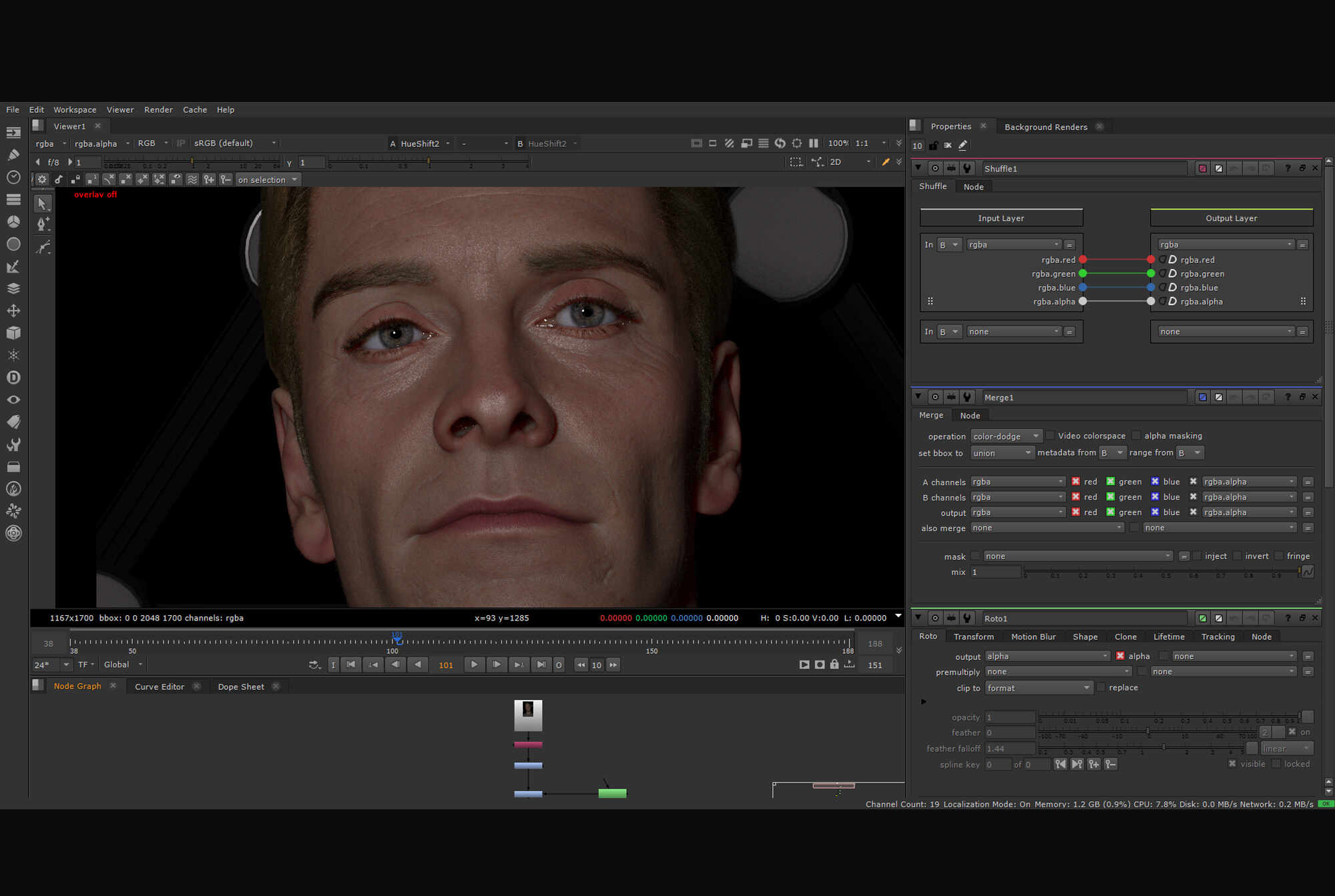The height and width of the screenshot is (896, 1335).
Task: Click the viewer refresh icon
Action: 780,143
